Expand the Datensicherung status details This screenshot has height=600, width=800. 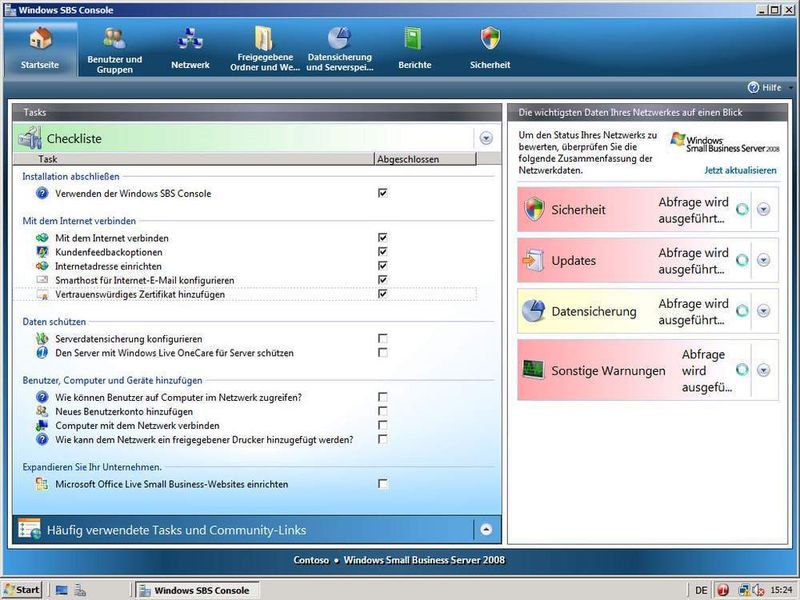click(x=763, y=311)
